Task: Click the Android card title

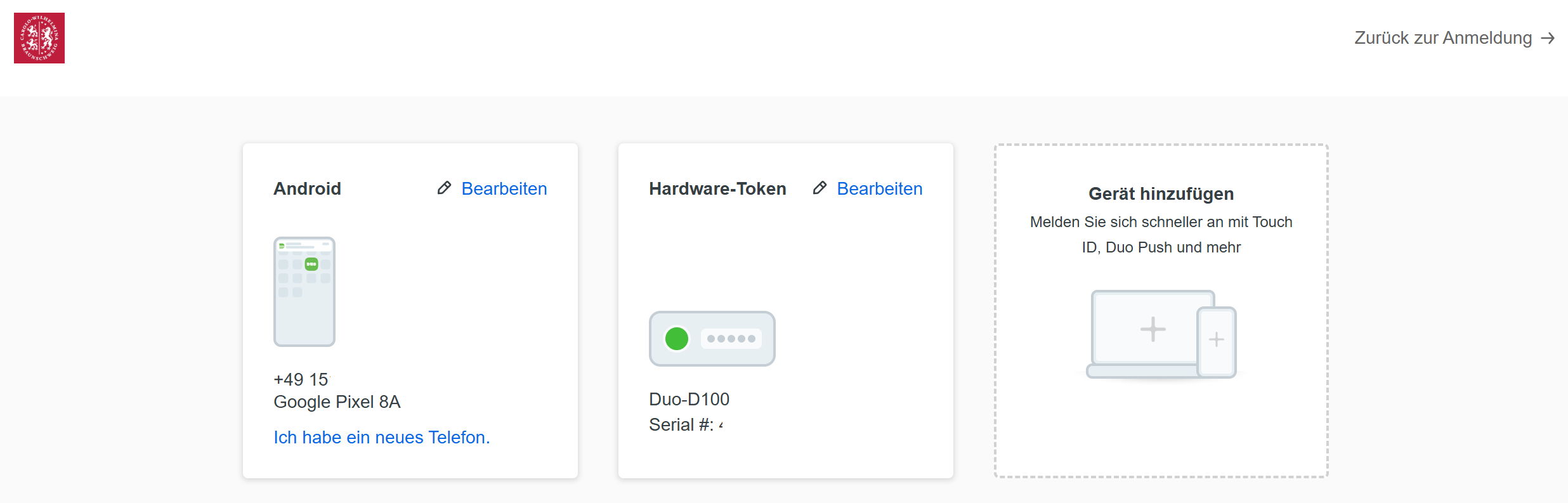Action: (x=307, y=188)
